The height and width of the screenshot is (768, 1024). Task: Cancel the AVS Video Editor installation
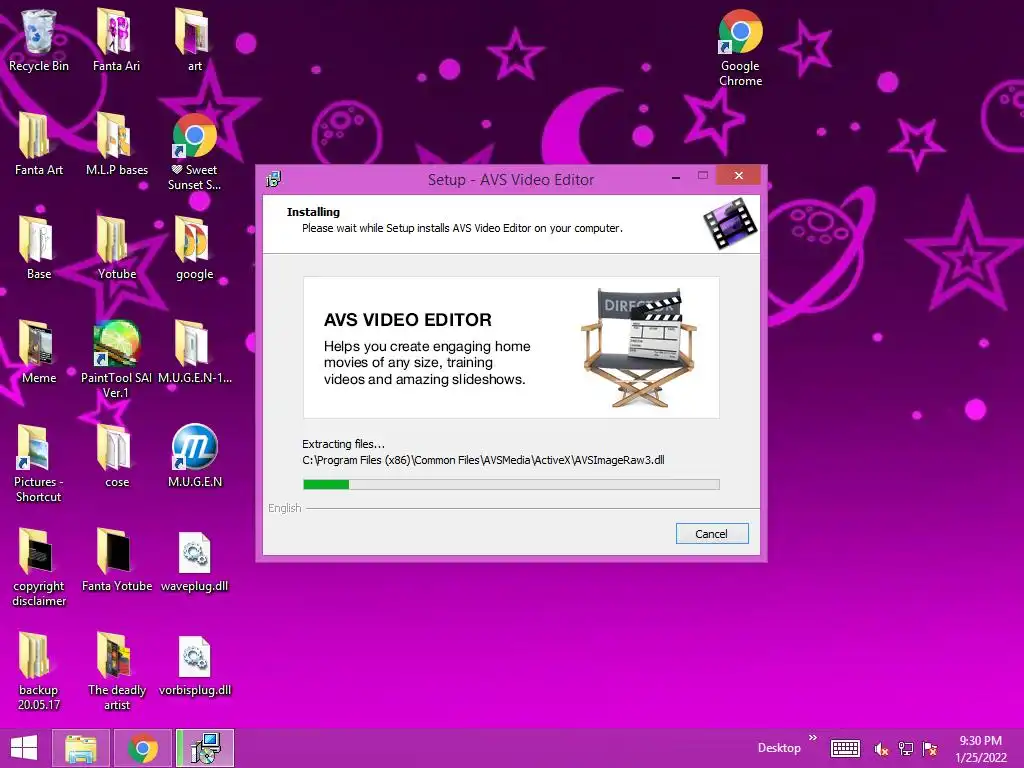[x=712, y=534]
